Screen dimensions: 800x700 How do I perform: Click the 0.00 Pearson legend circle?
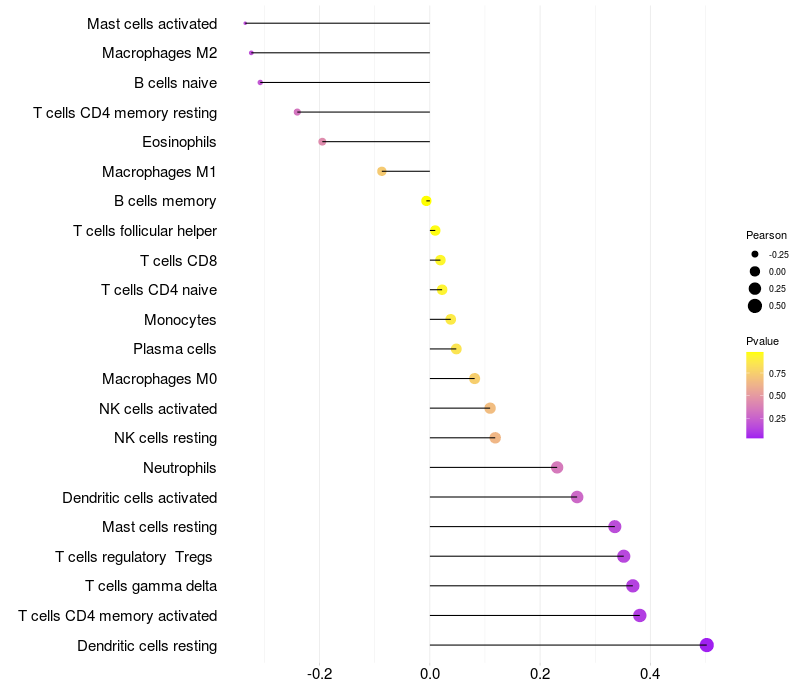coord(755,271)
